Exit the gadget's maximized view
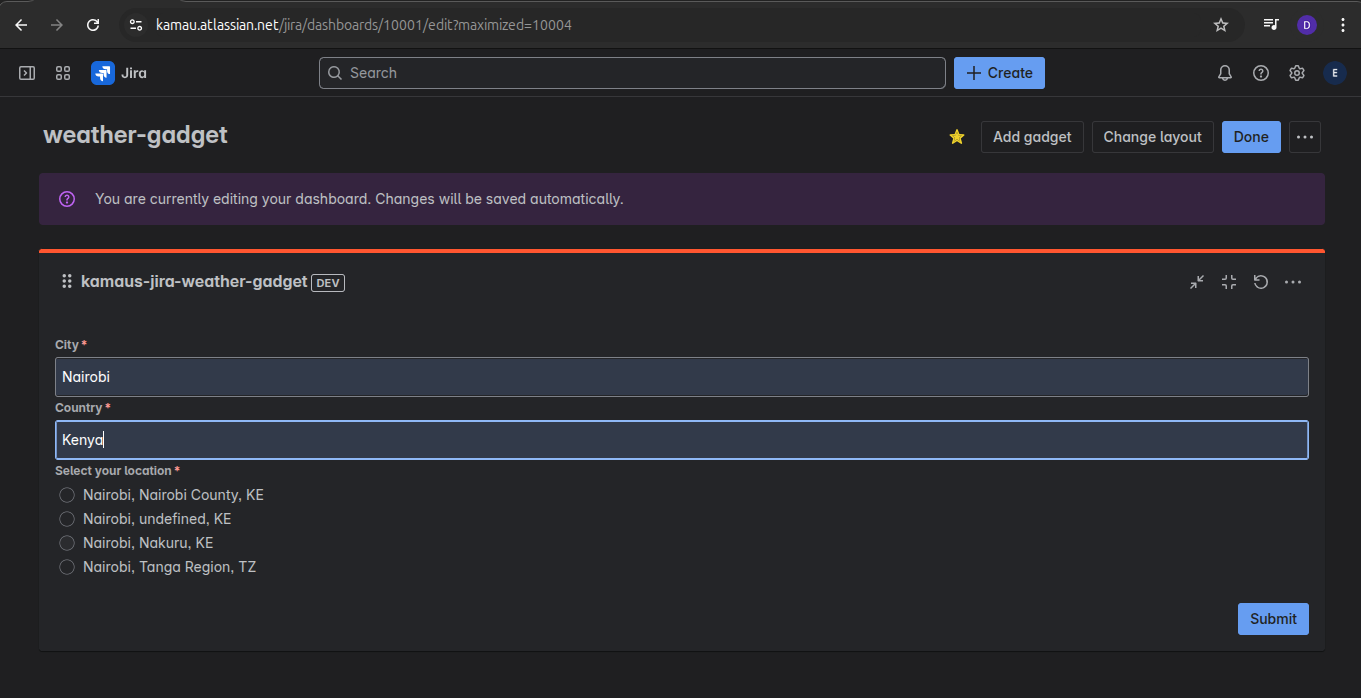 coord(1229,282)
